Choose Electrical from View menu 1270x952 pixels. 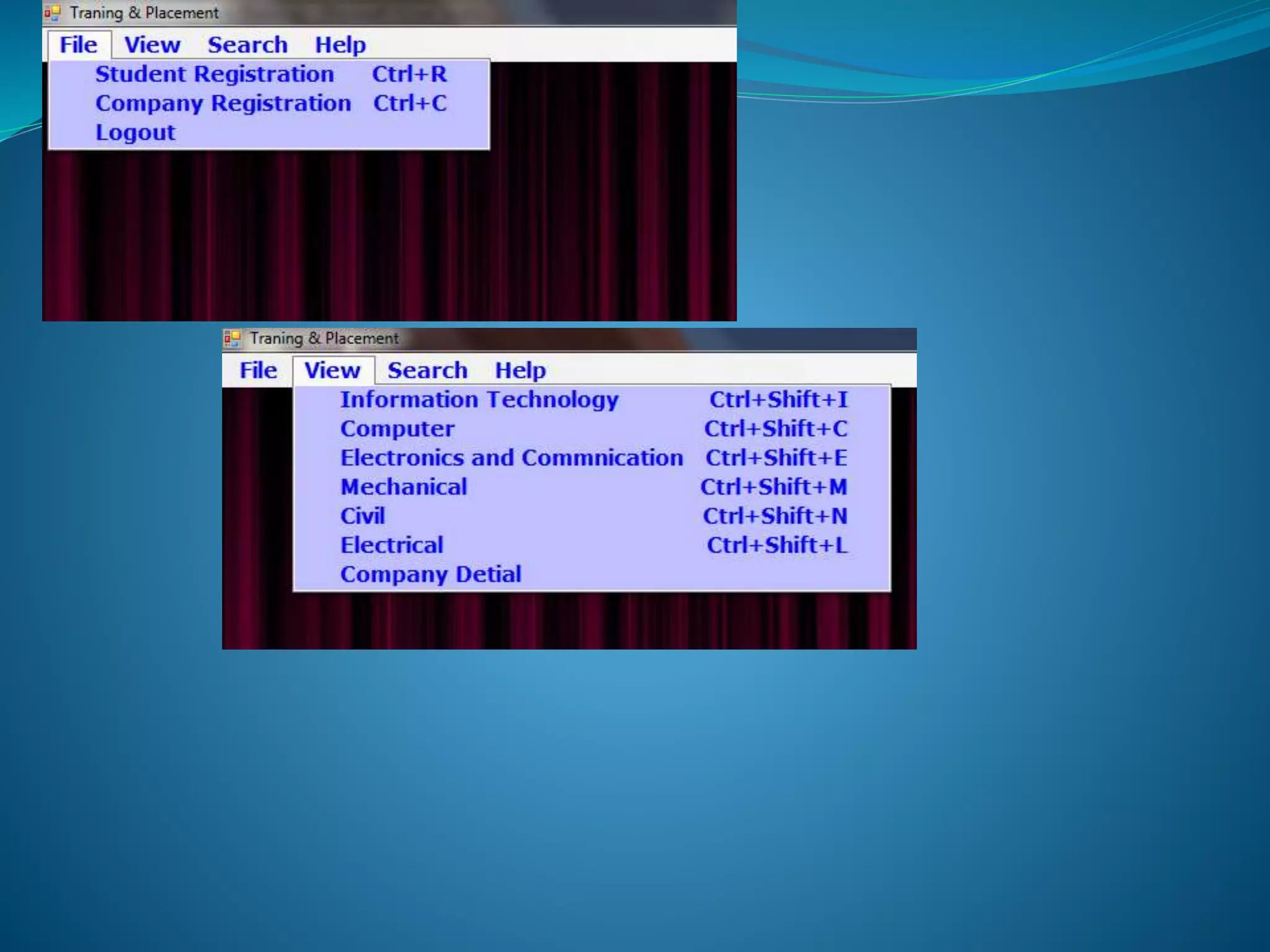392,545
